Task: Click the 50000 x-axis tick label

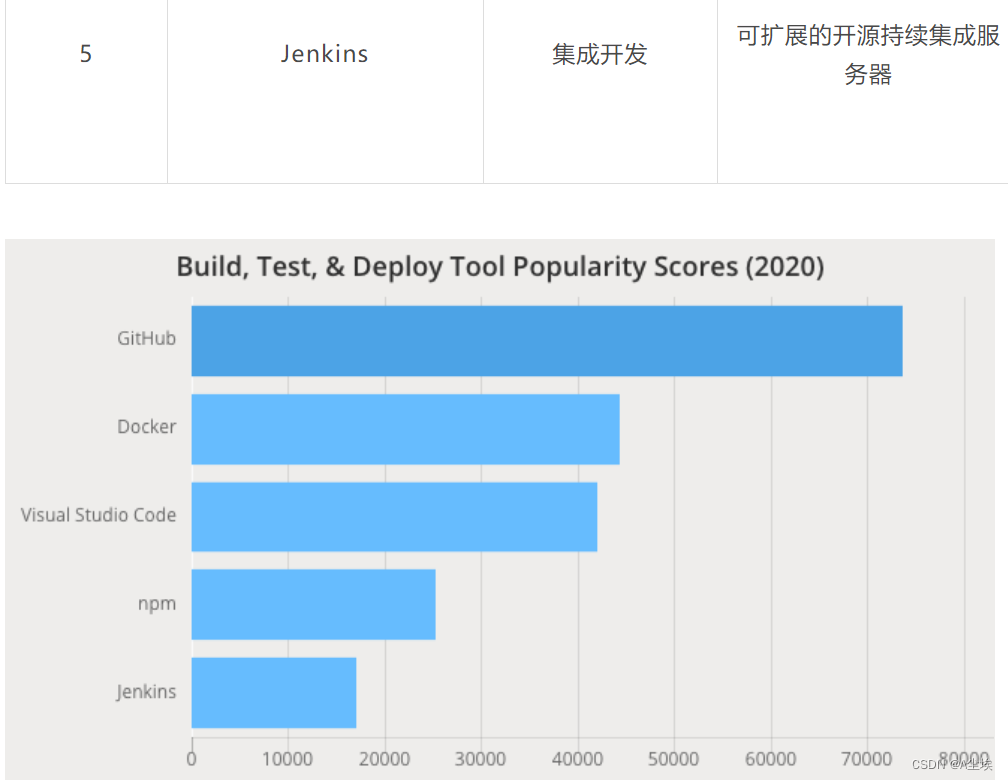Action: 673,759
